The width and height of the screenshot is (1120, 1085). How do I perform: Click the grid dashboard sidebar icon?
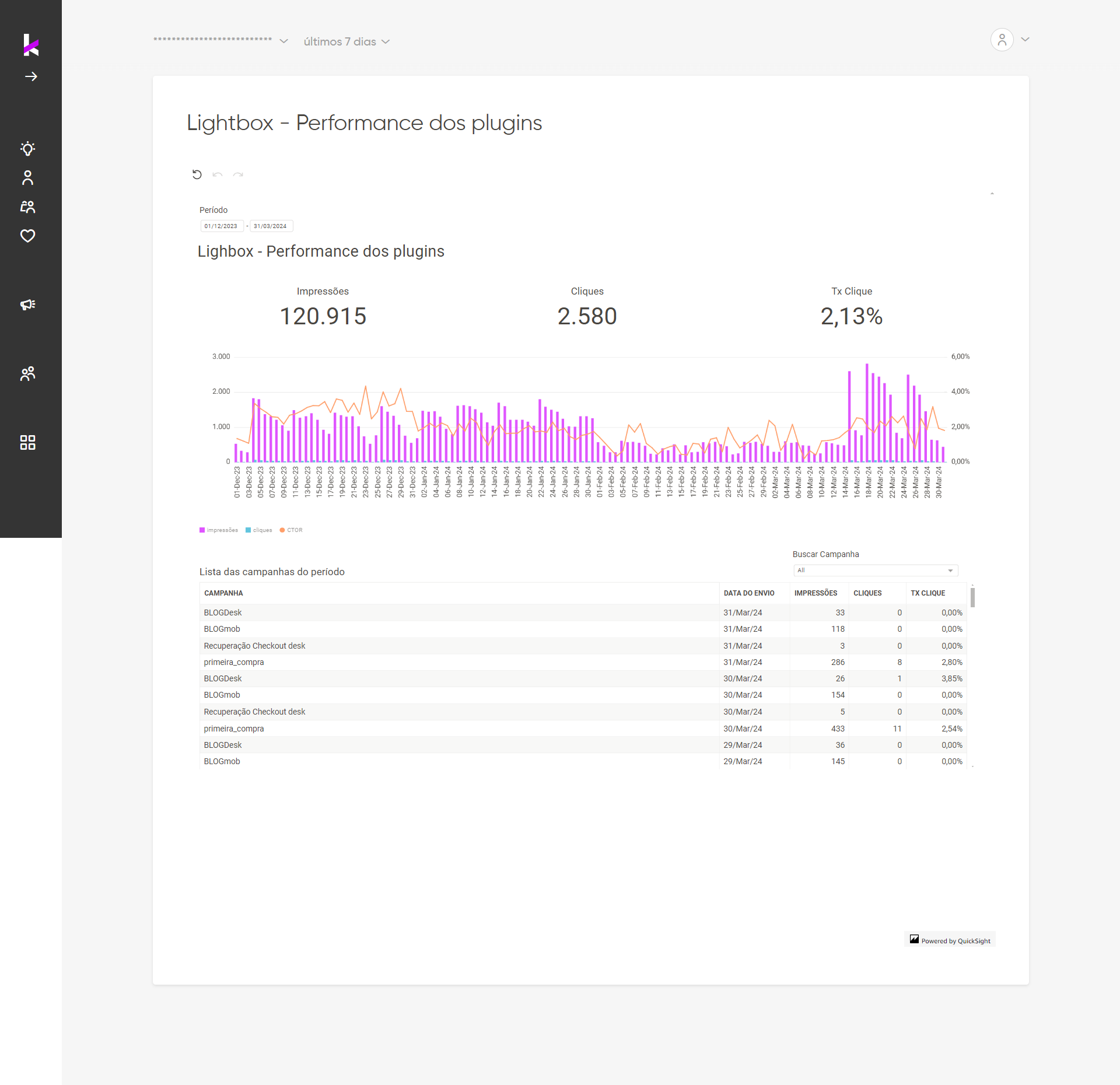point(27,442)
